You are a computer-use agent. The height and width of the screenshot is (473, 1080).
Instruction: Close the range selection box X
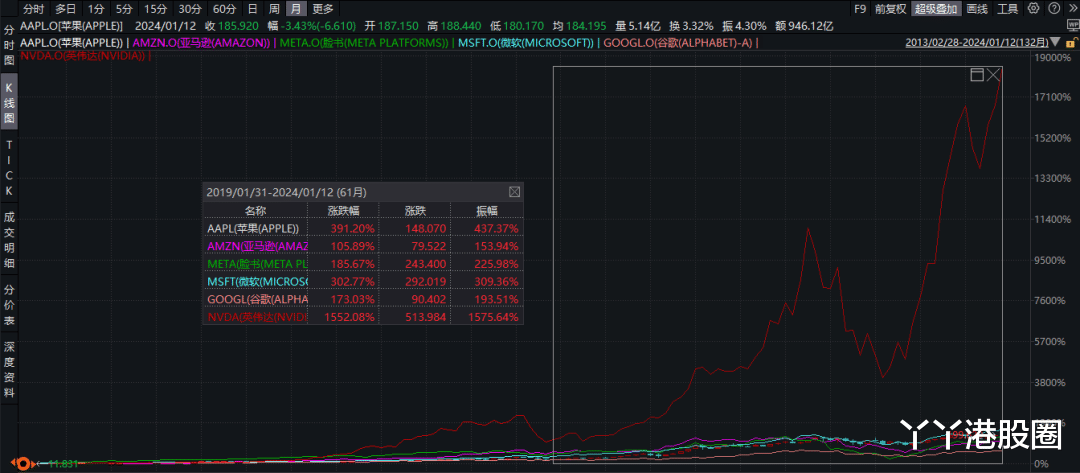(993, 74)
